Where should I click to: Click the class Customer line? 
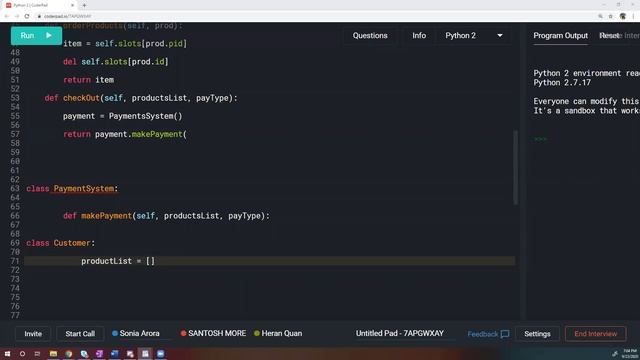(x=60, y=243)
